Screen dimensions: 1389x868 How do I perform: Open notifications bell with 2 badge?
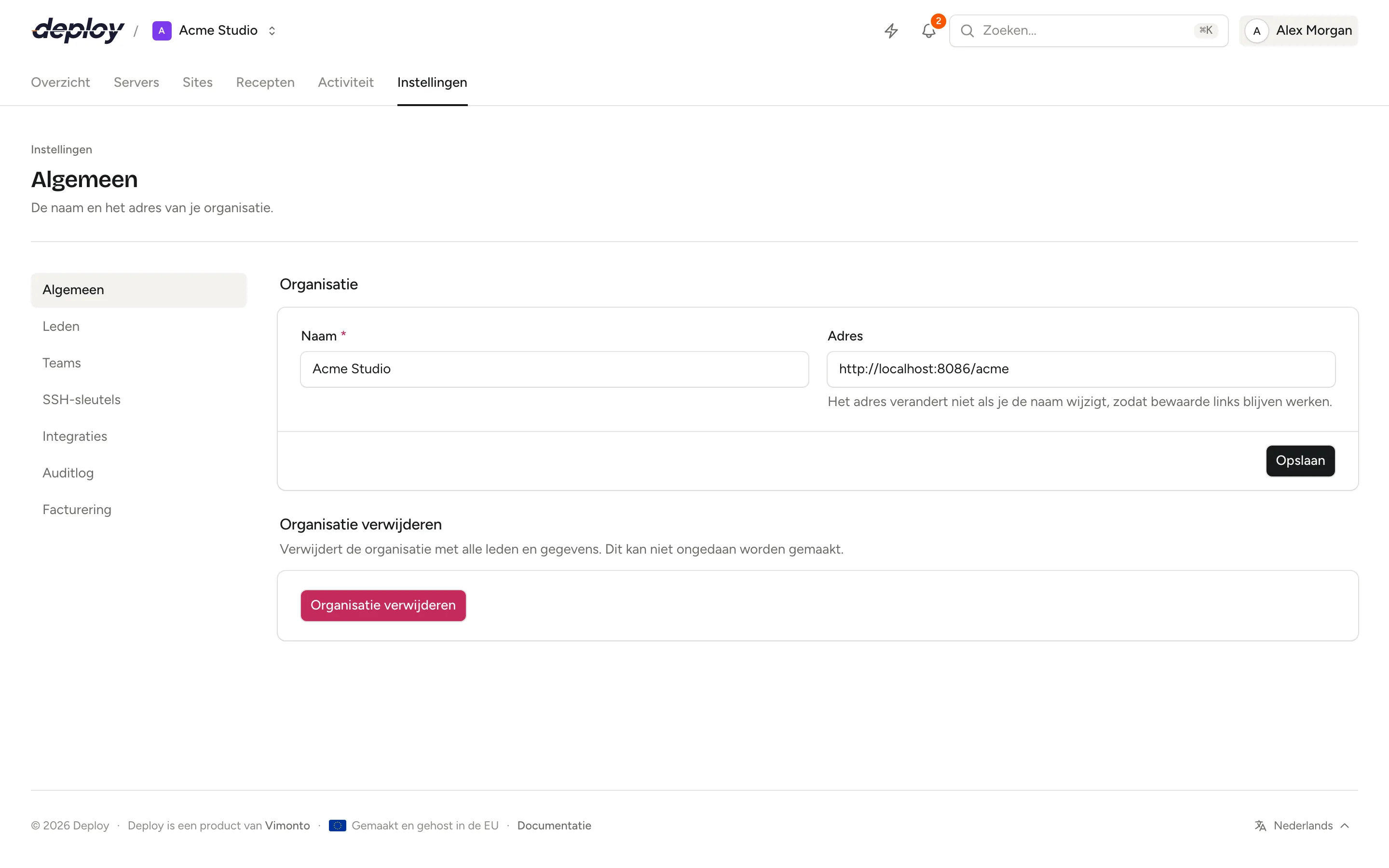click(x=929, y=30)
